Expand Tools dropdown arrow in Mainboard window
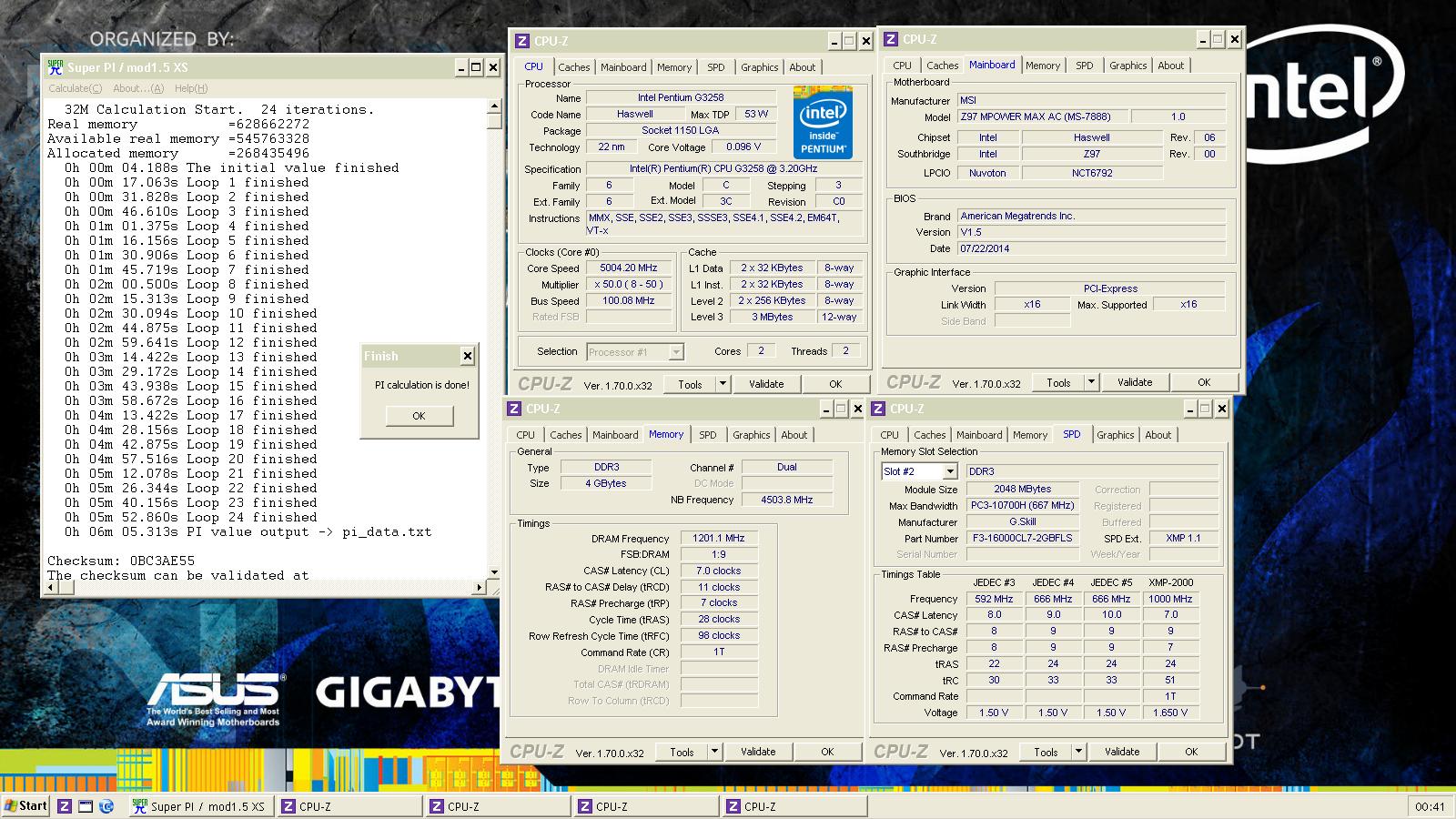 (x=1092, y=382)
